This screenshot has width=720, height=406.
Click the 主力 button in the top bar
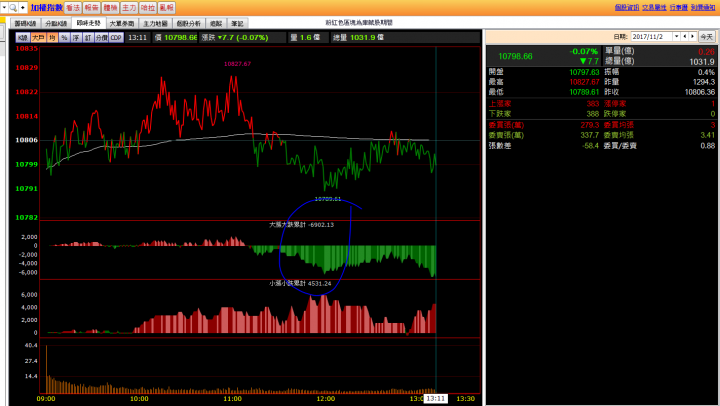129,8
